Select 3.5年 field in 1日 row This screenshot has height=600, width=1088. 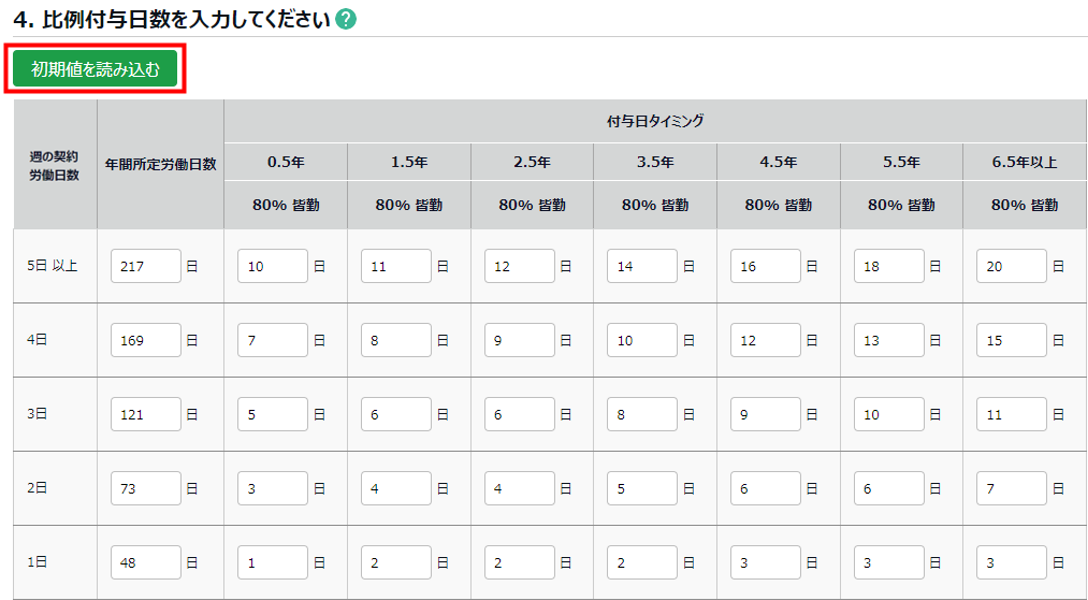click(x=643, y=563)
